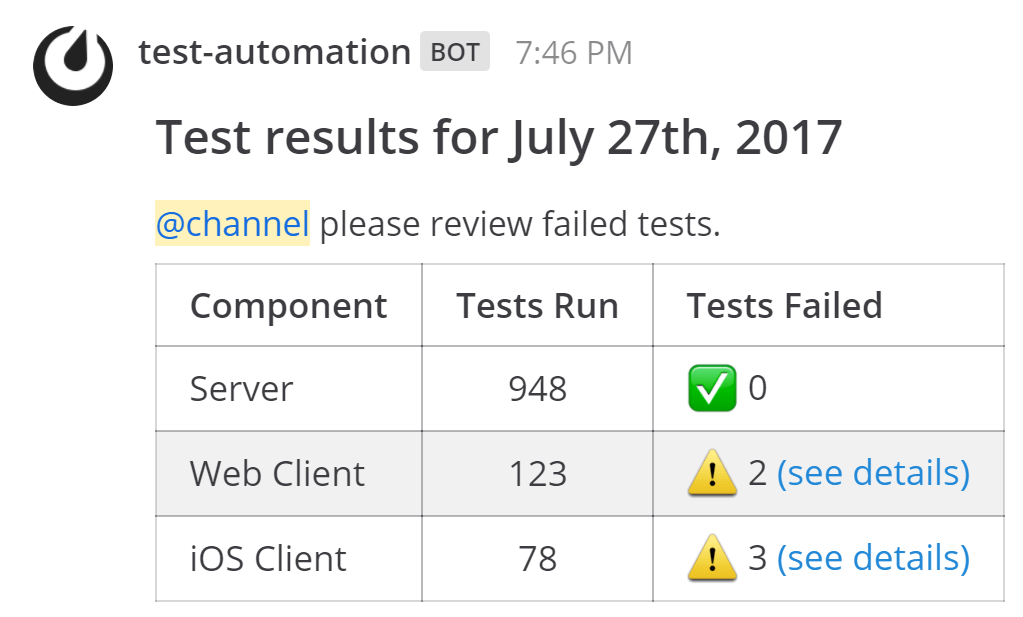Click the iOS Client test count of 78
Screen dimensions: 1023x617
536,558
